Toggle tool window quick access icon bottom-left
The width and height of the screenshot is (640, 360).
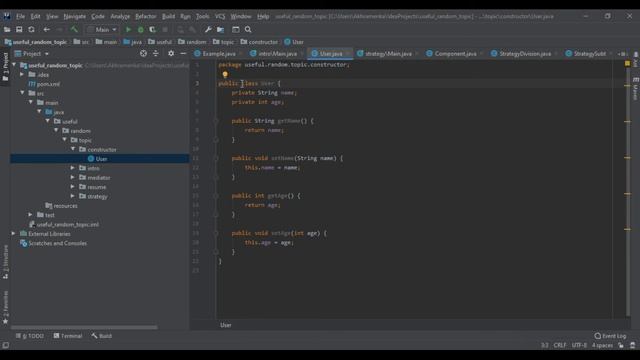click(x=6, y=345)
